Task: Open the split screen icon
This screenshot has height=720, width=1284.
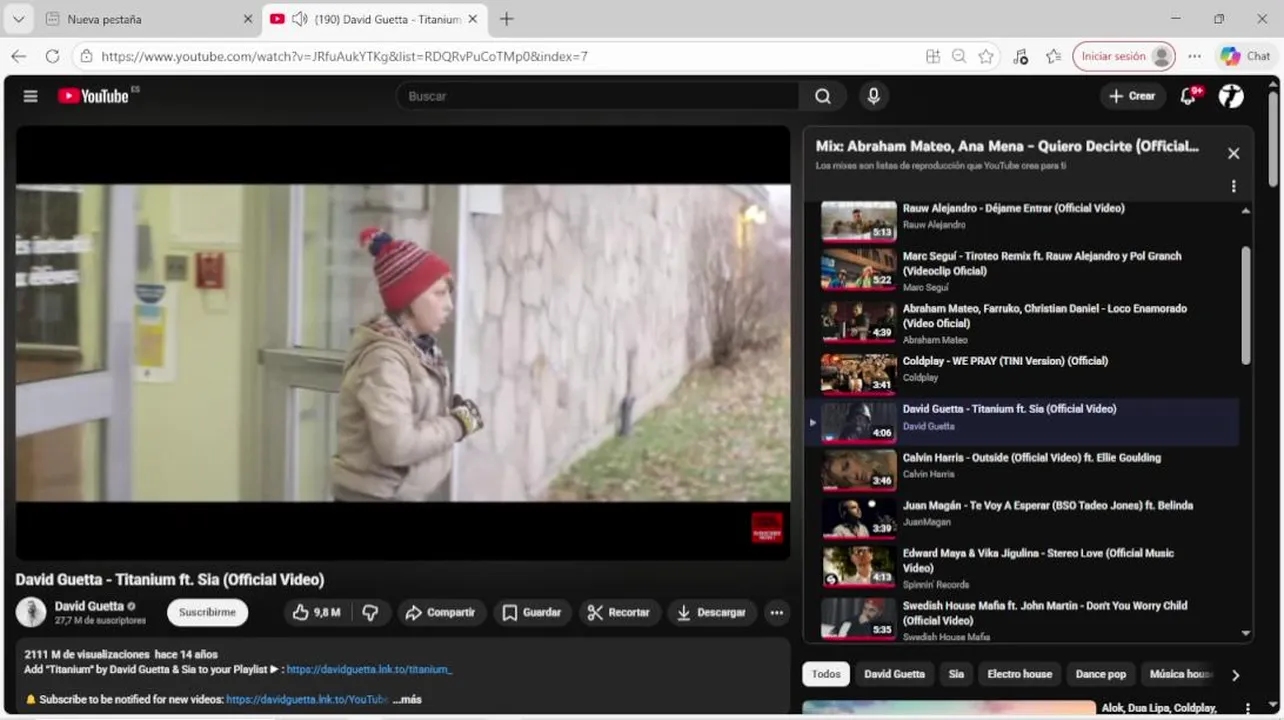Action: pos(933,56)
